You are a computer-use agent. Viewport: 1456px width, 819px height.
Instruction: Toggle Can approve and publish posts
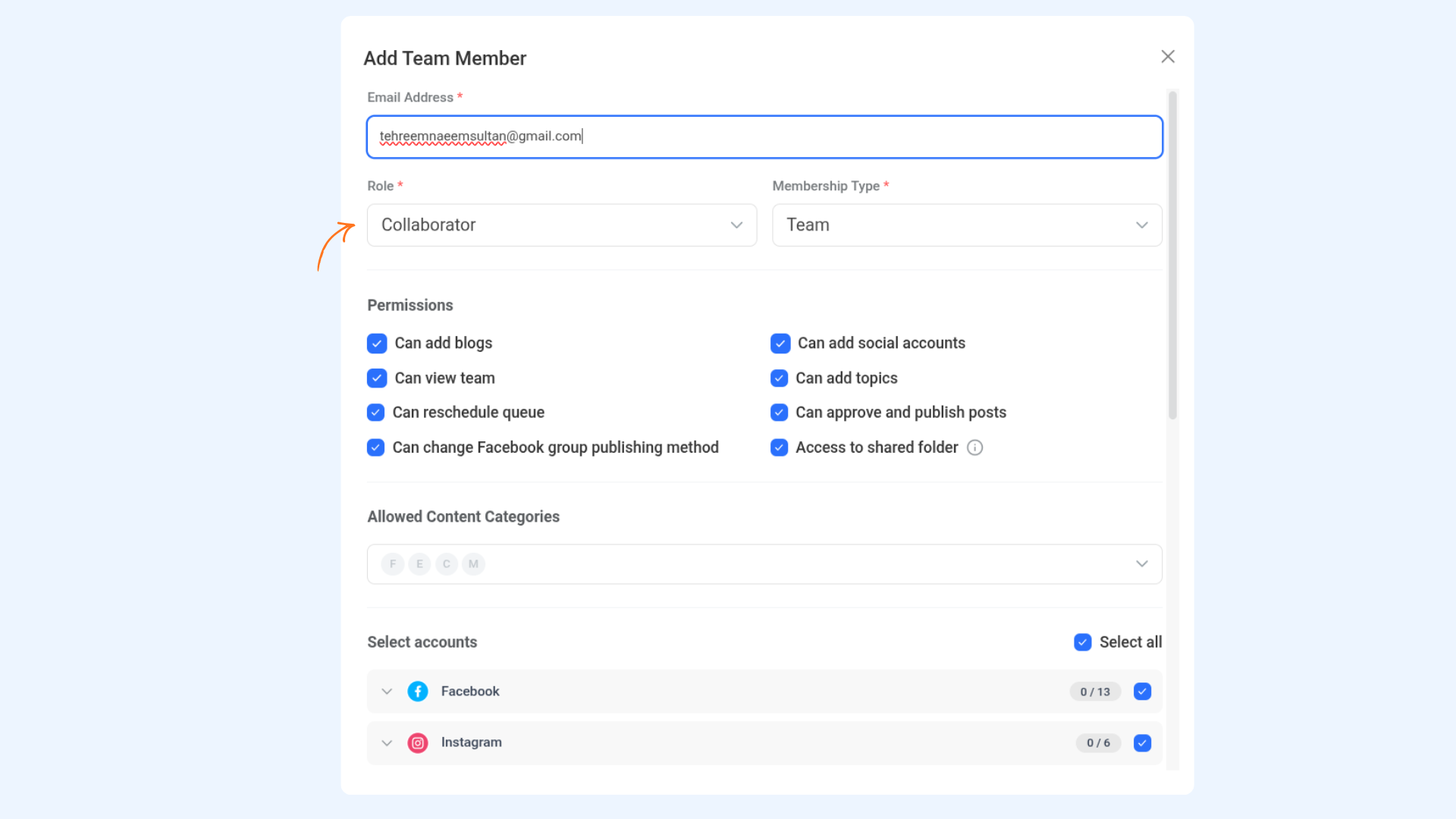780,413
